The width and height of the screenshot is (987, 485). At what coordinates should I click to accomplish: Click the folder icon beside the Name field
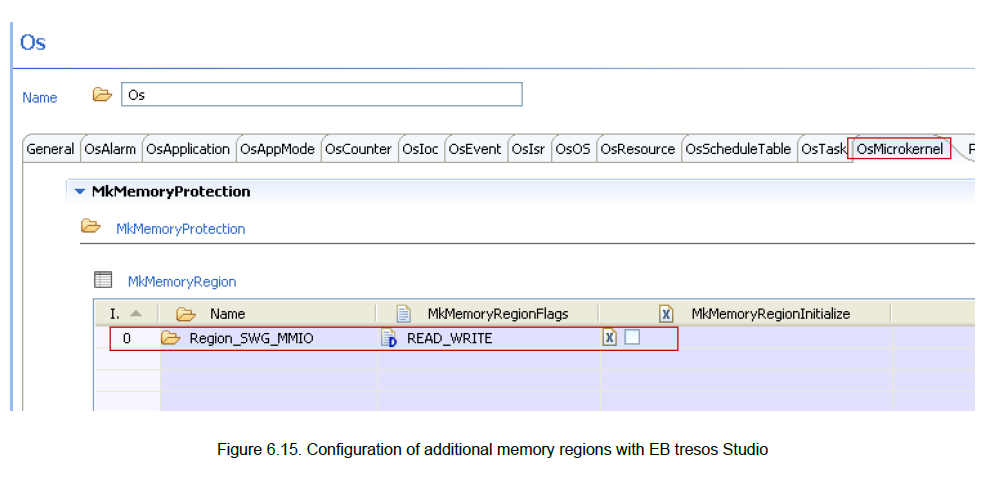click(x=102, y=95)
